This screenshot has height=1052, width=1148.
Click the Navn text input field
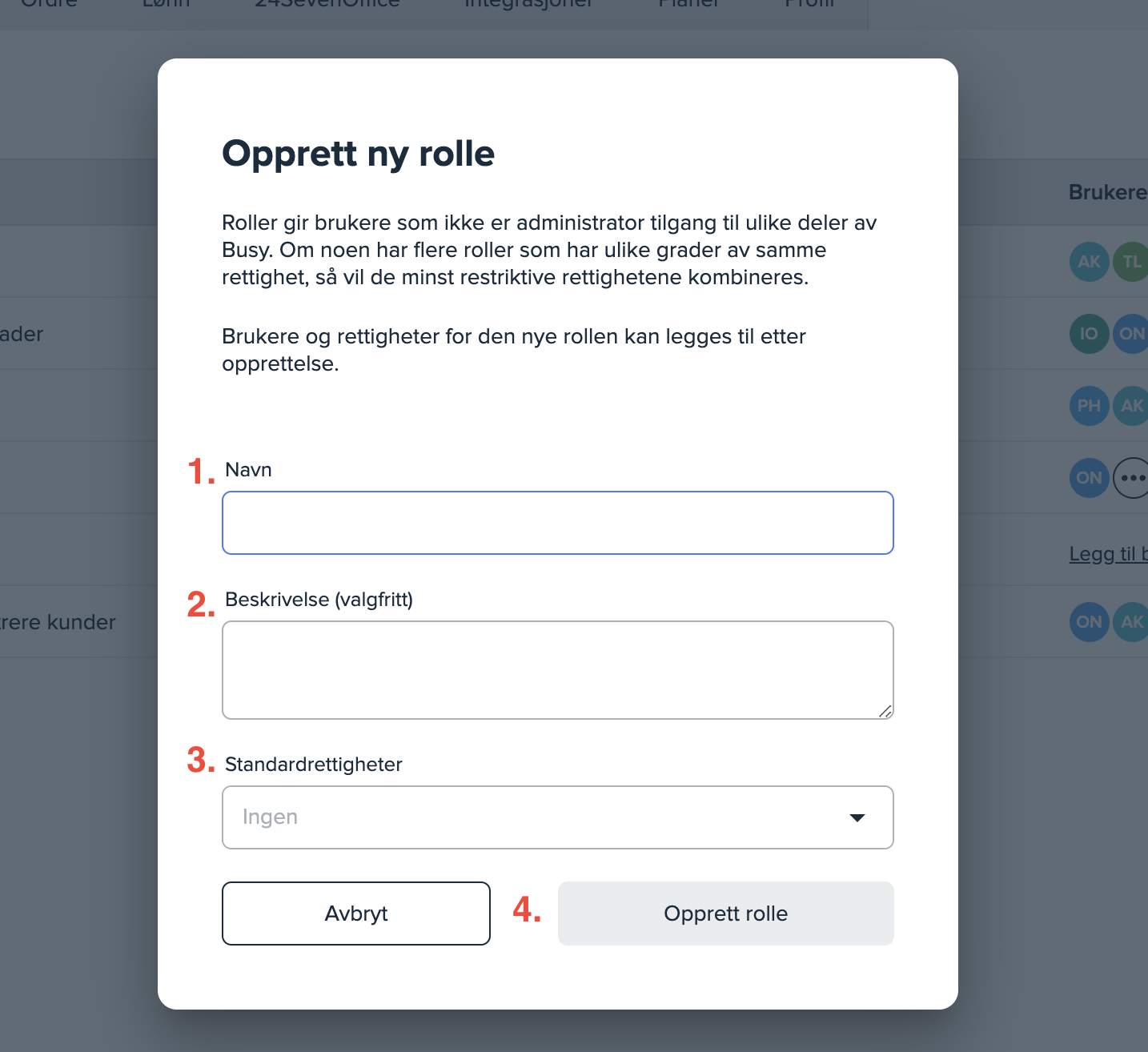557,523
